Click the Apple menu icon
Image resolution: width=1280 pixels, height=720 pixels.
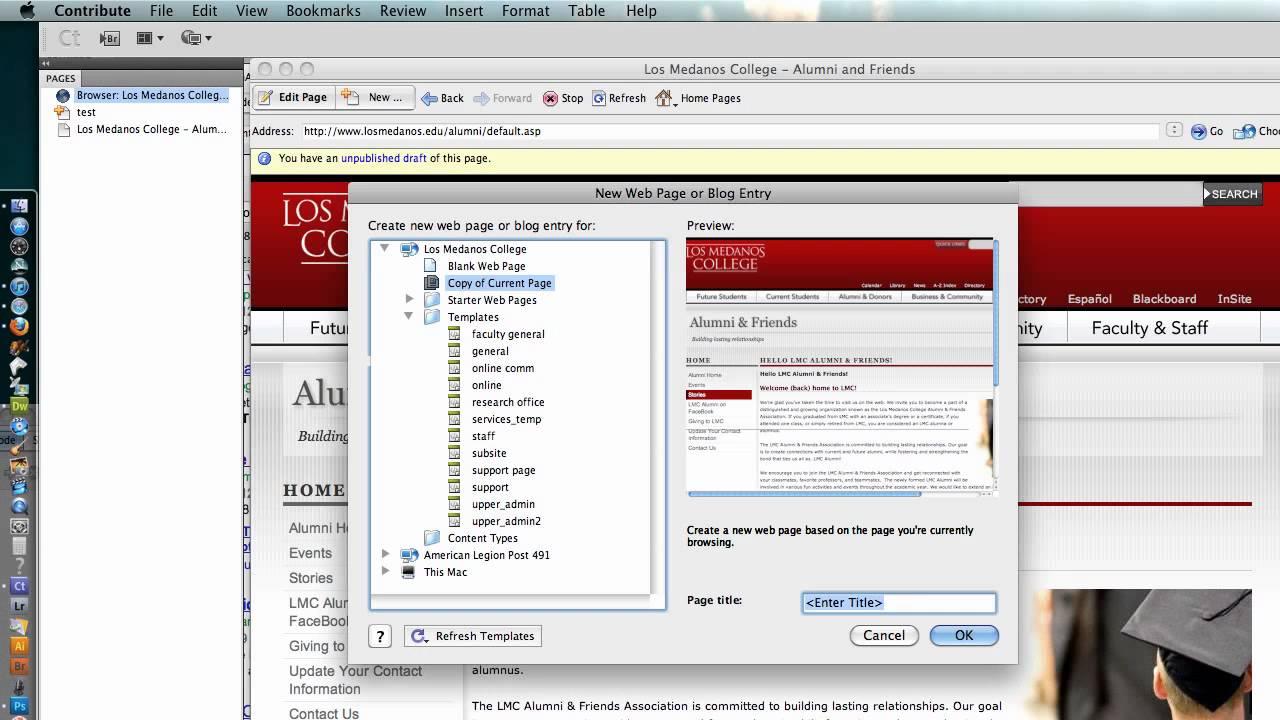(26, 11)
